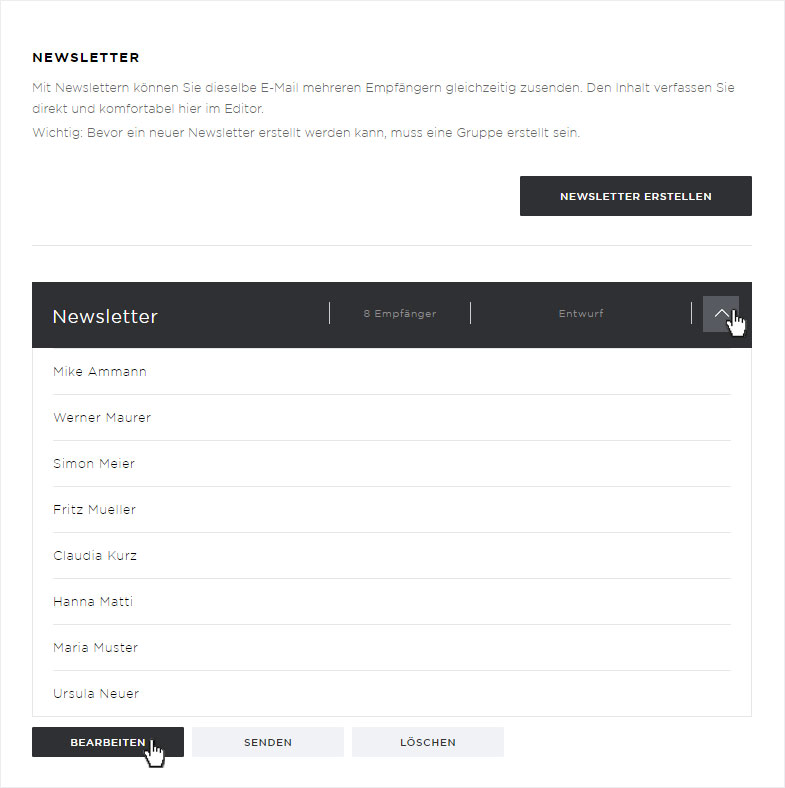
Task: Open Bearbeiten to edit the newsletter
Action: (x=108, y=742)
